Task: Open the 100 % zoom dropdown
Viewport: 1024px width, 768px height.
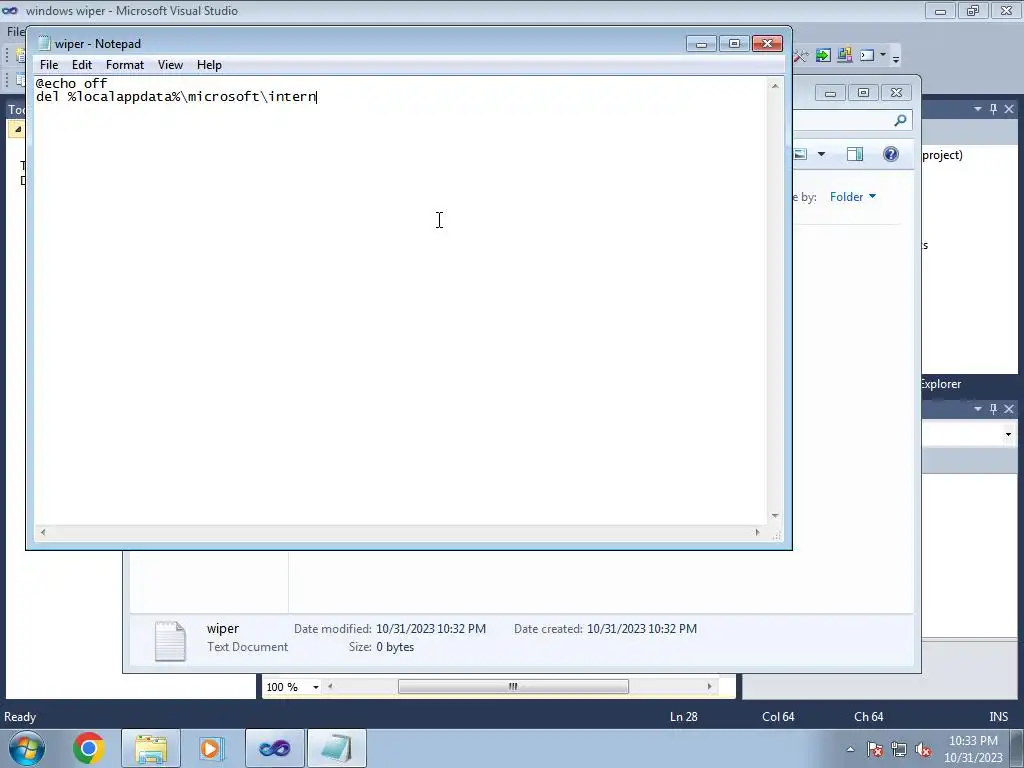Action: coord(315,687)
